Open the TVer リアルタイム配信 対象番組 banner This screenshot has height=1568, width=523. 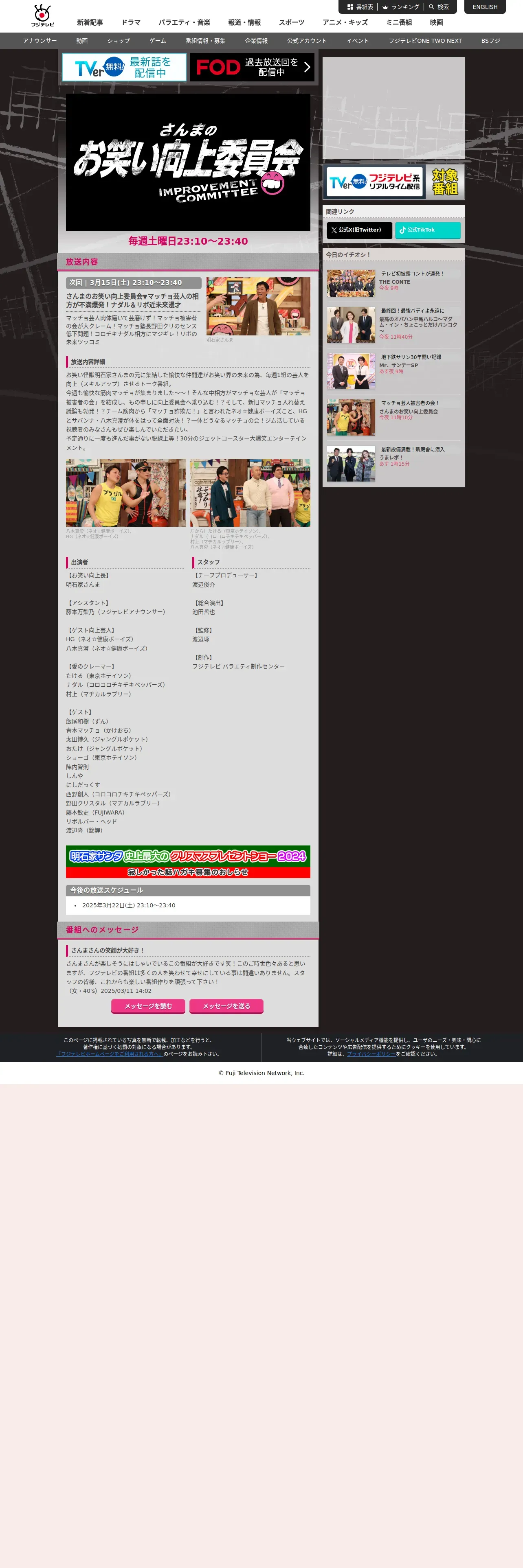[x=394, y=182]
